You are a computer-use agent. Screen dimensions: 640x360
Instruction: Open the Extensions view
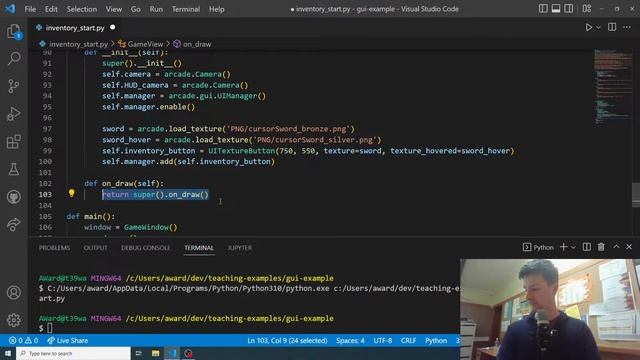tap(13, 142)
